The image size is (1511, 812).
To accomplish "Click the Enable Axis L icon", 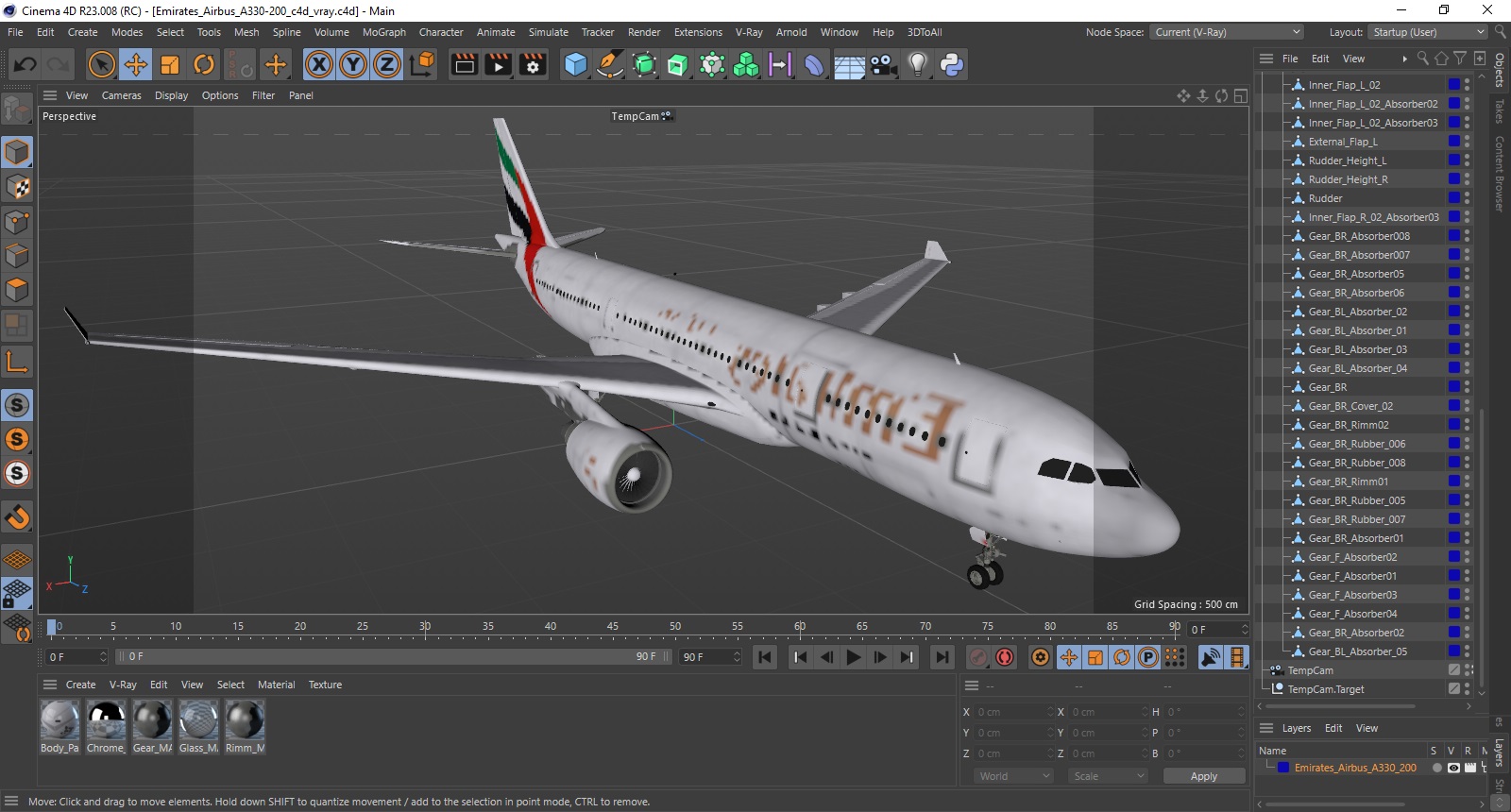I will [17, 362].
